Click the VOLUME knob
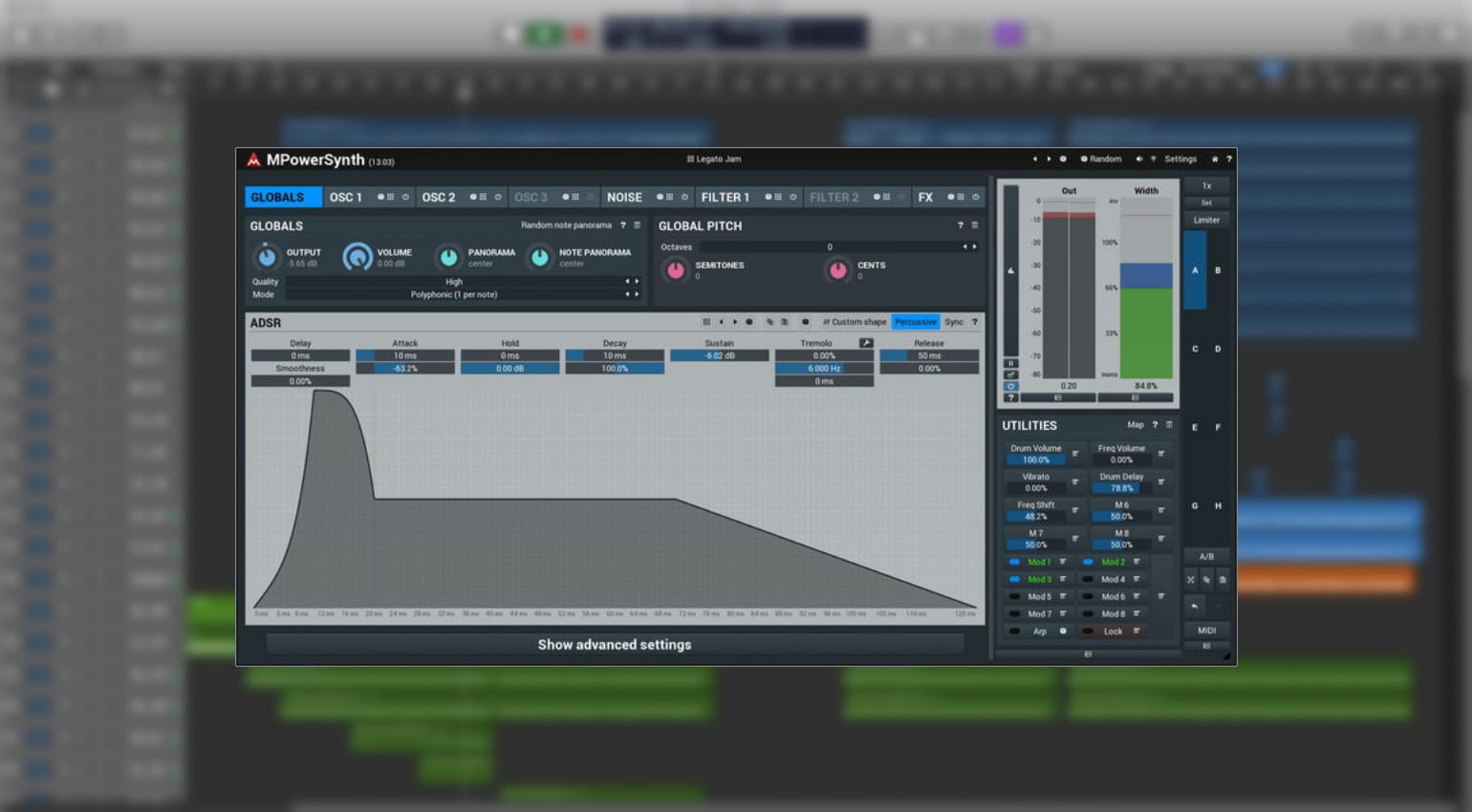The image size is (1472, 812). [357, 257]
